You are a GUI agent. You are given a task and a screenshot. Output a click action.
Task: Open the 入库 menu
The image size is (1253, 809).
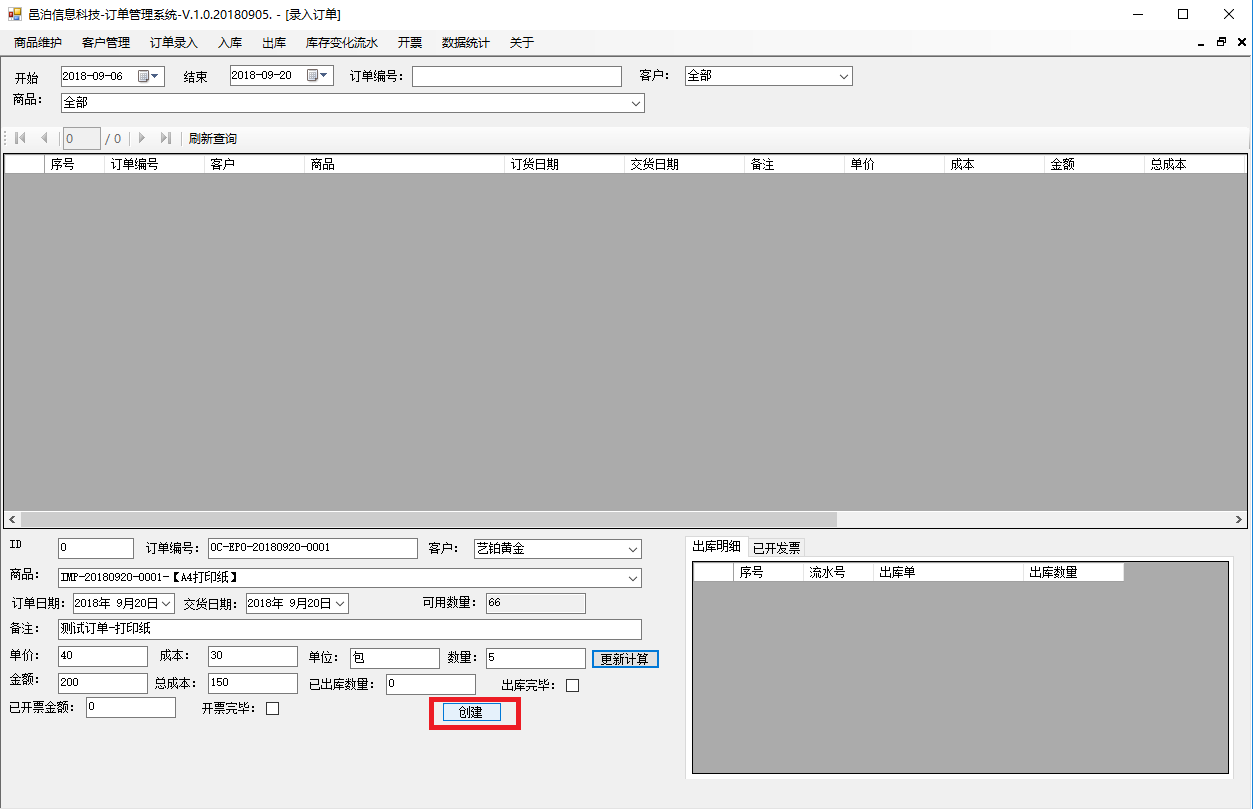230,42
